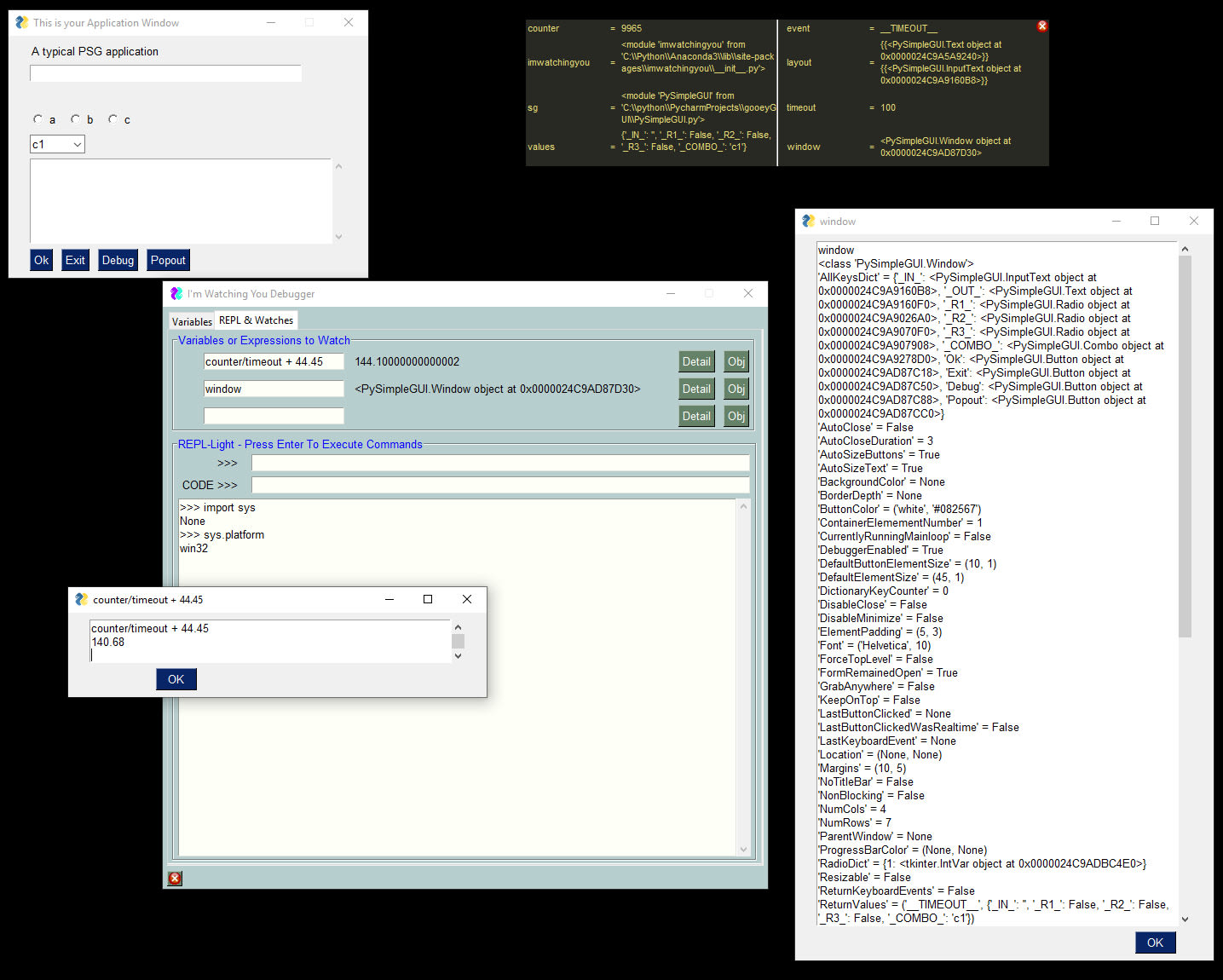Click into the CODE >>> command input
The width and height of the screenshot is (1223, 980).
[500, 485]
